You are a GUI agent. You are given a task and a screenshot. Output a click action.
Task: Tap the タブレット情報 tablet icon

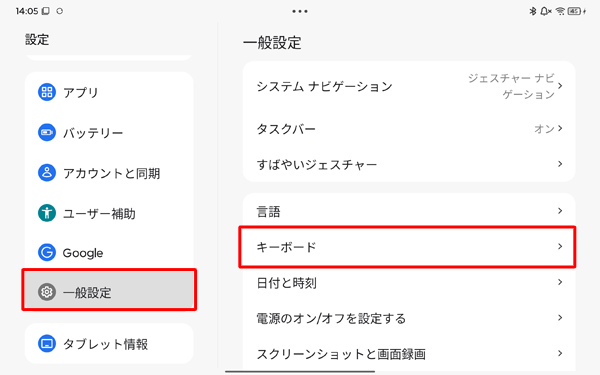click(47, 343)
